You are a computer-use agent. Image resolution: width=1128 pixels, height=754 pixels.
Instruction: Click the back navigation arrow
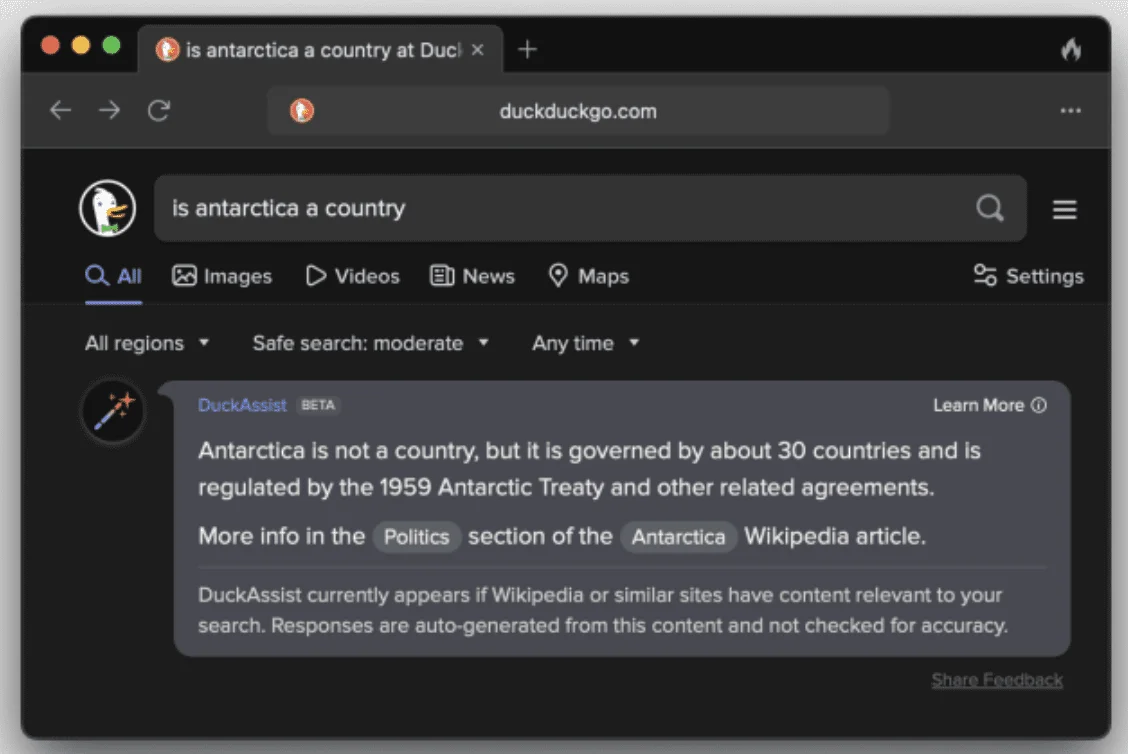click(60, 111)
